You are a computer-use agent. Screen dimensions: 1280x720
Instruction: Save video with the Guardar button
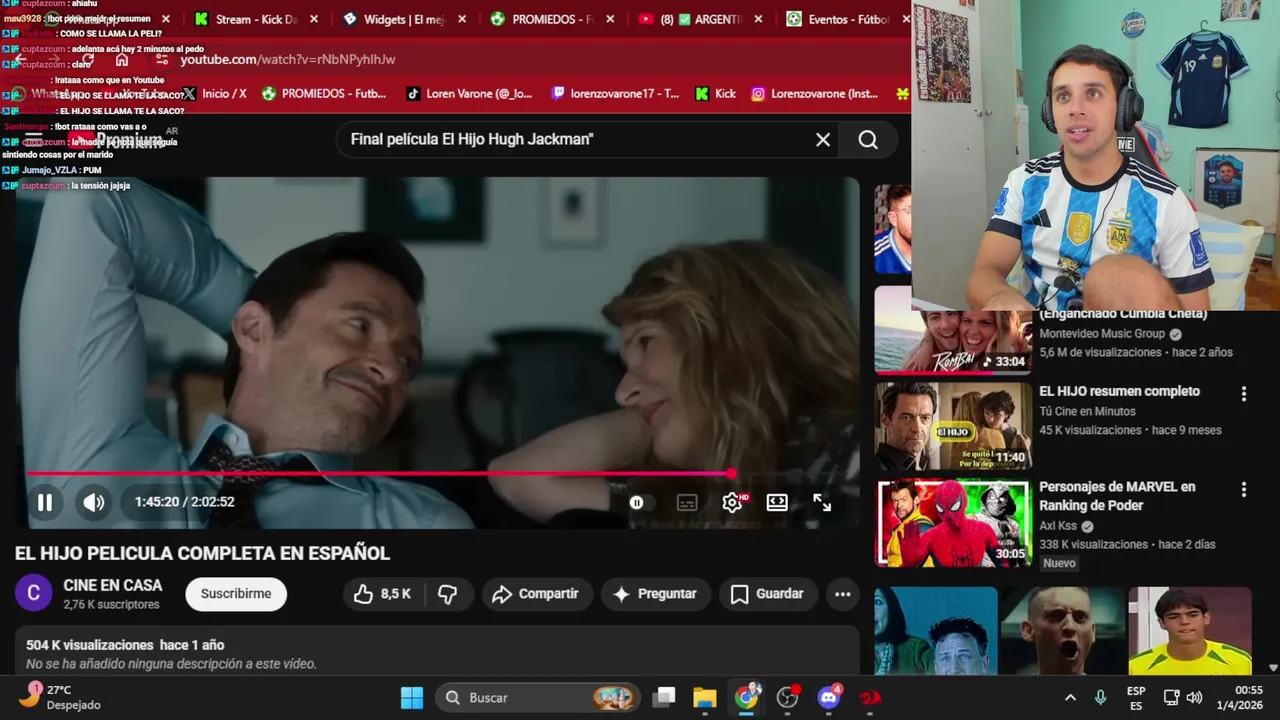[x=768, y=594]
